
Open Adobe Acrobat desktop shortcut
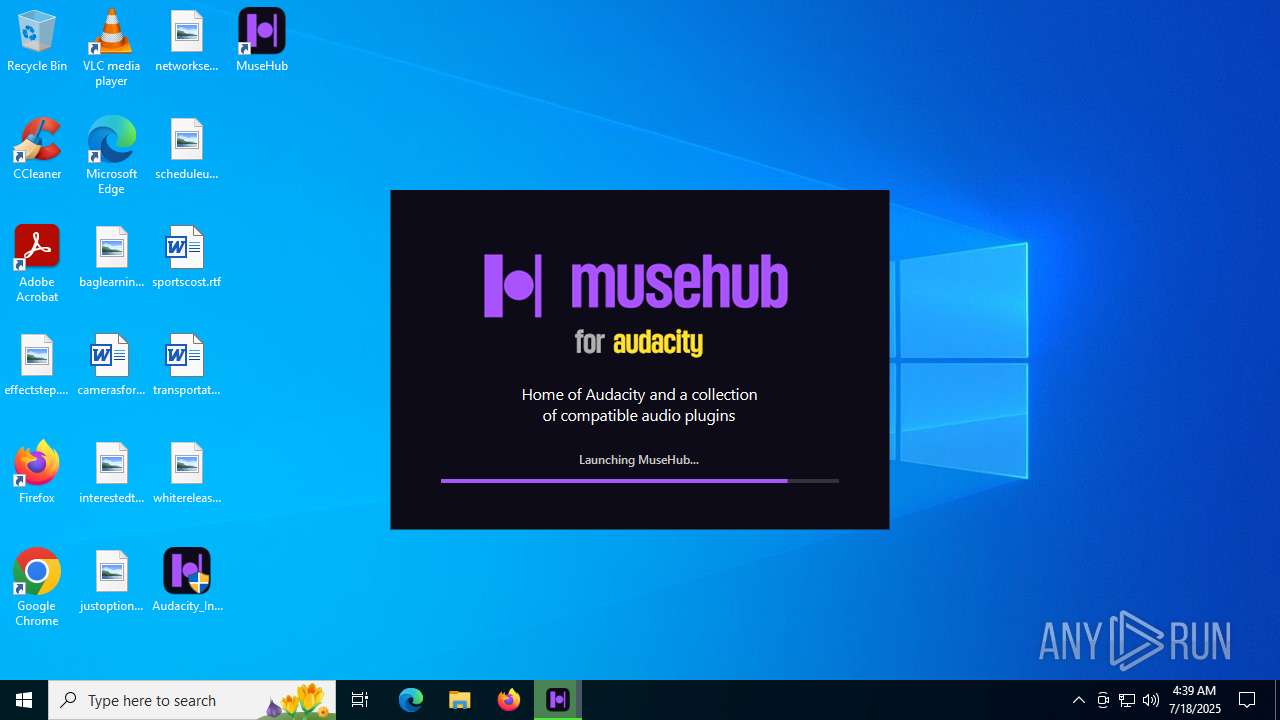37,263
